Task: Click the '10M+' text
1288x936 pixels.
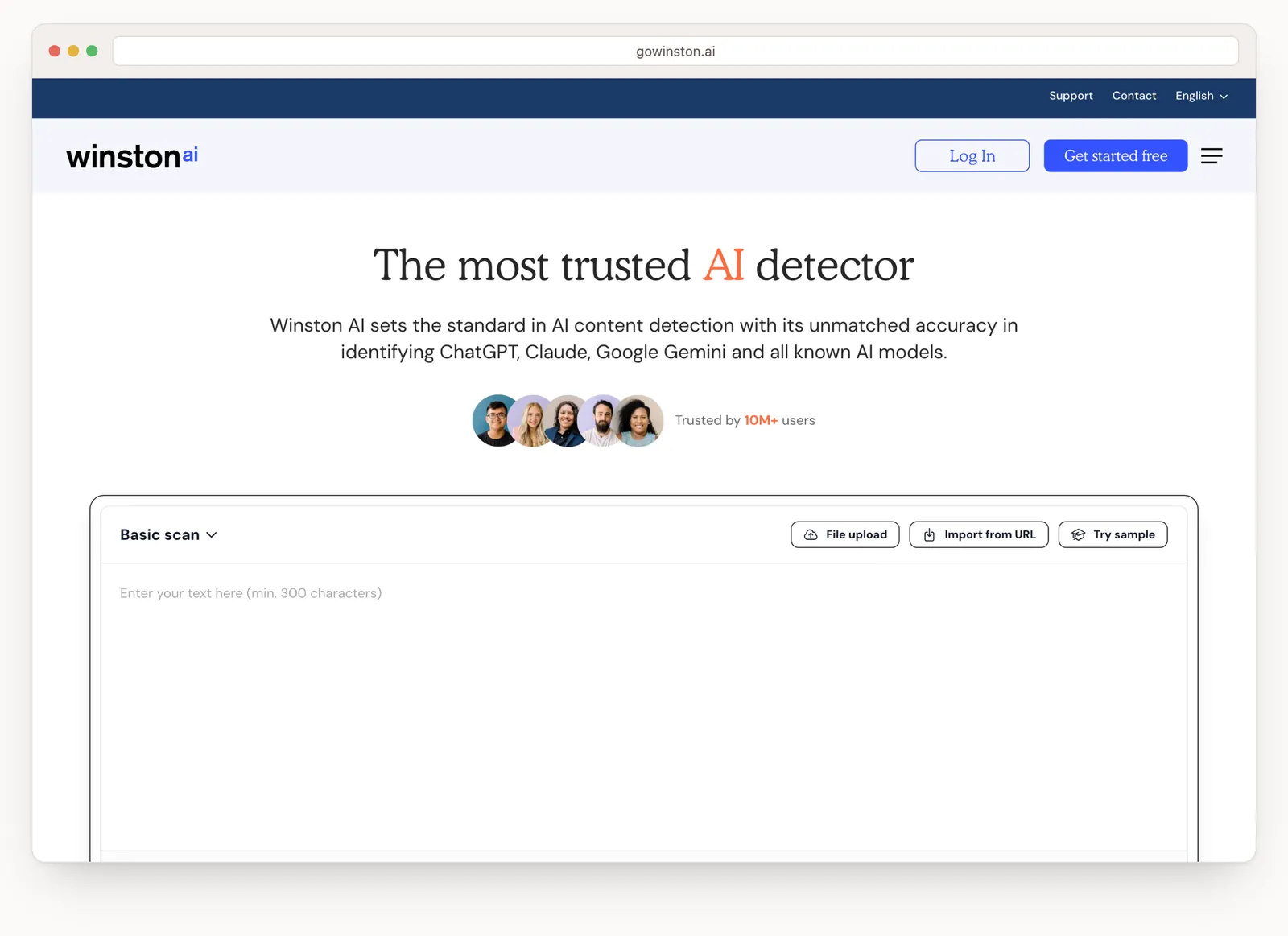Action: 761,420
